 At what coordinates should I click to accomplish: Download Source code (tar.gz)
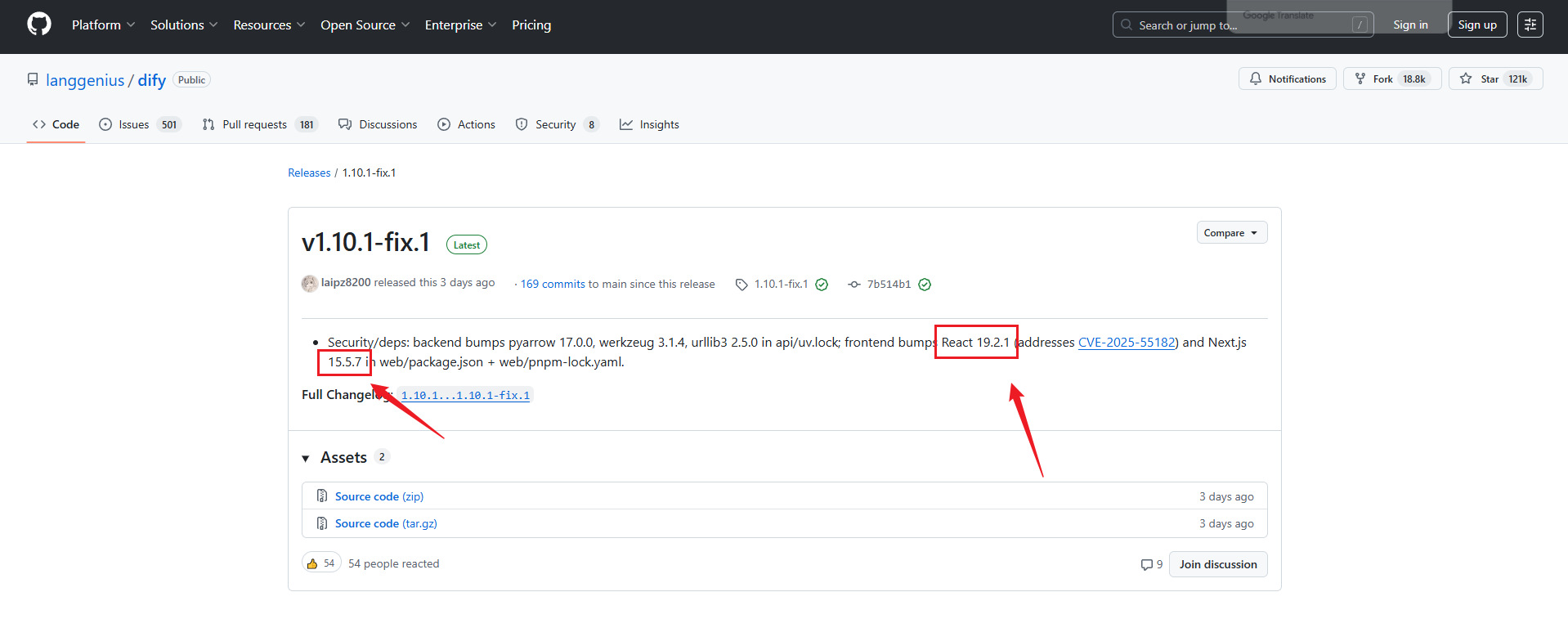point(386,523)
